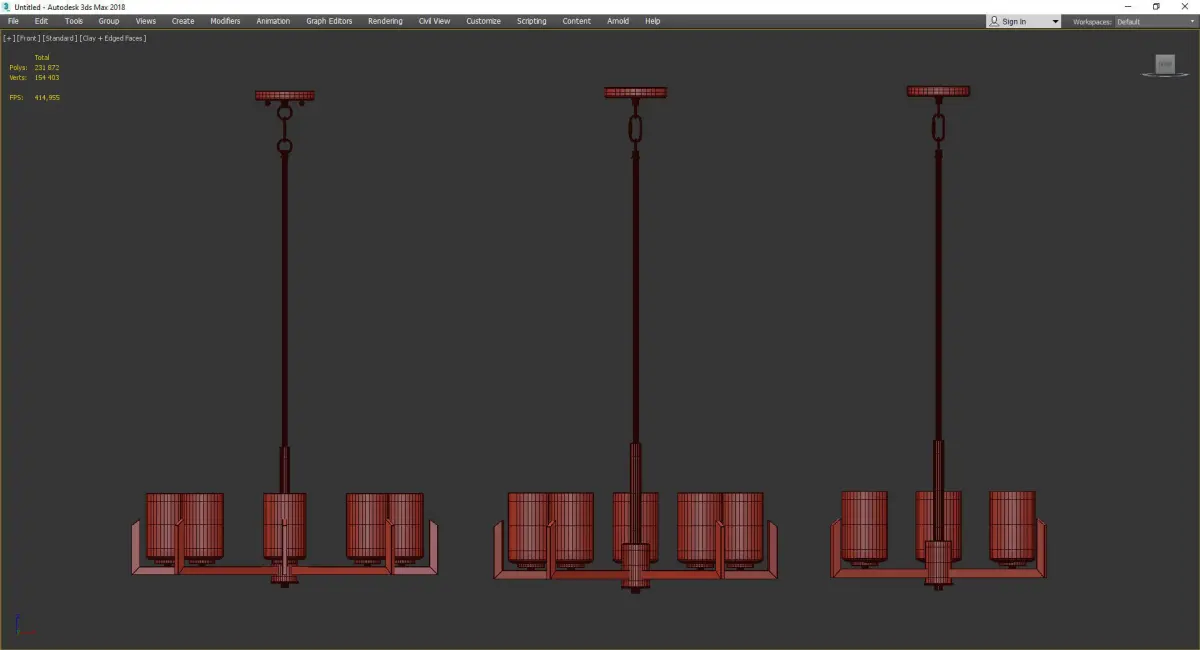Click the ViewCube compass ring
Viewport: 1200px width, 650px height.
(x=1165, y=75)
